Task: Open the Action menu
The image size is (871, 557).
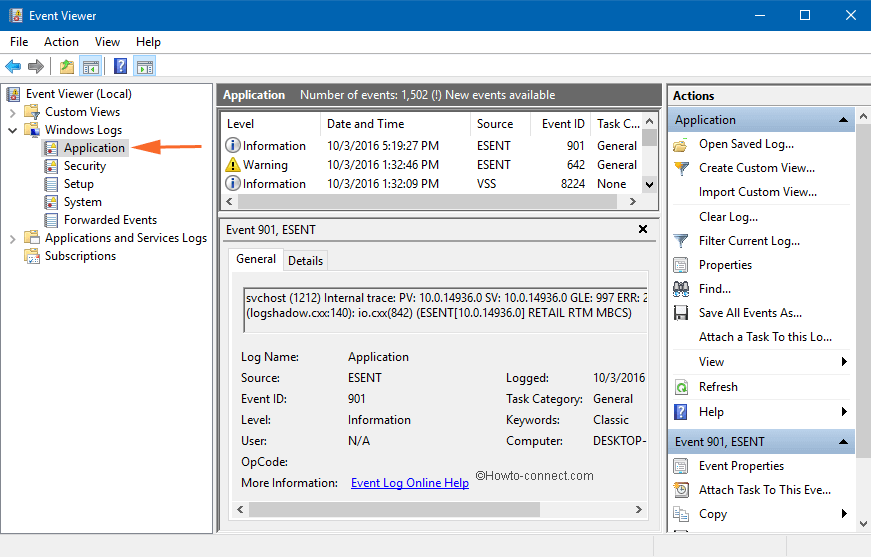Action: click(61, 42)
